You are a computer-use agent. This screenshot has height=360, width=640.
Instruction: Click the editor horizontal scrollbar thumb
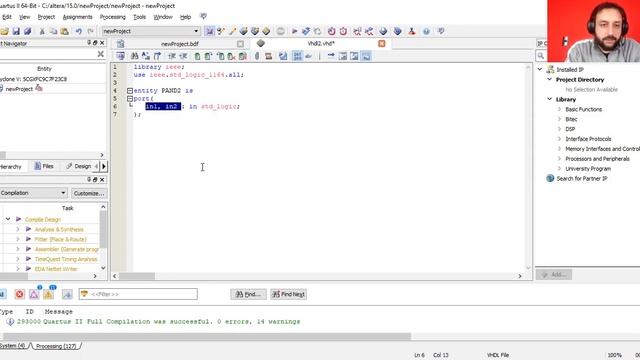tap(137, 276)
